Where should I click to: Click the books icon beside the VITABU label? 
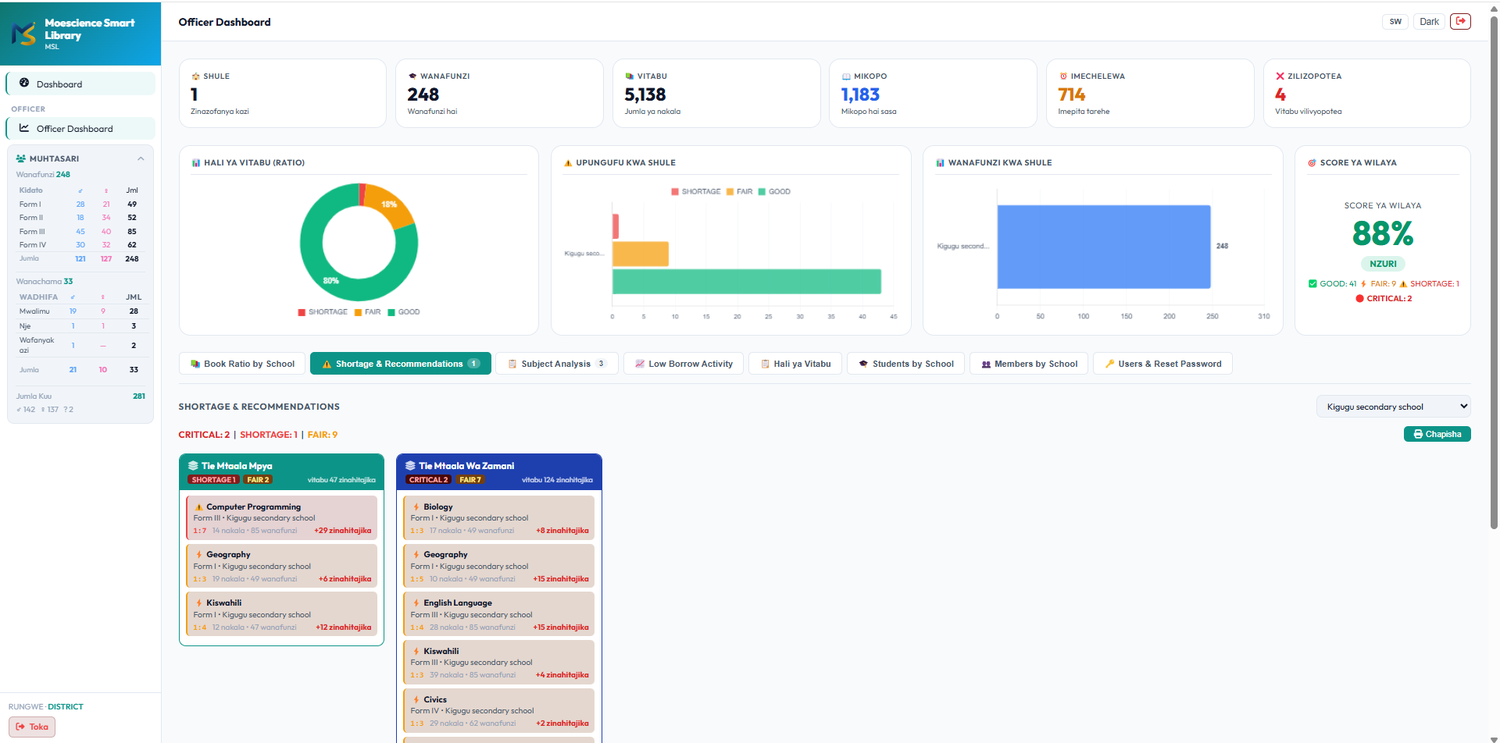point(629,76)
